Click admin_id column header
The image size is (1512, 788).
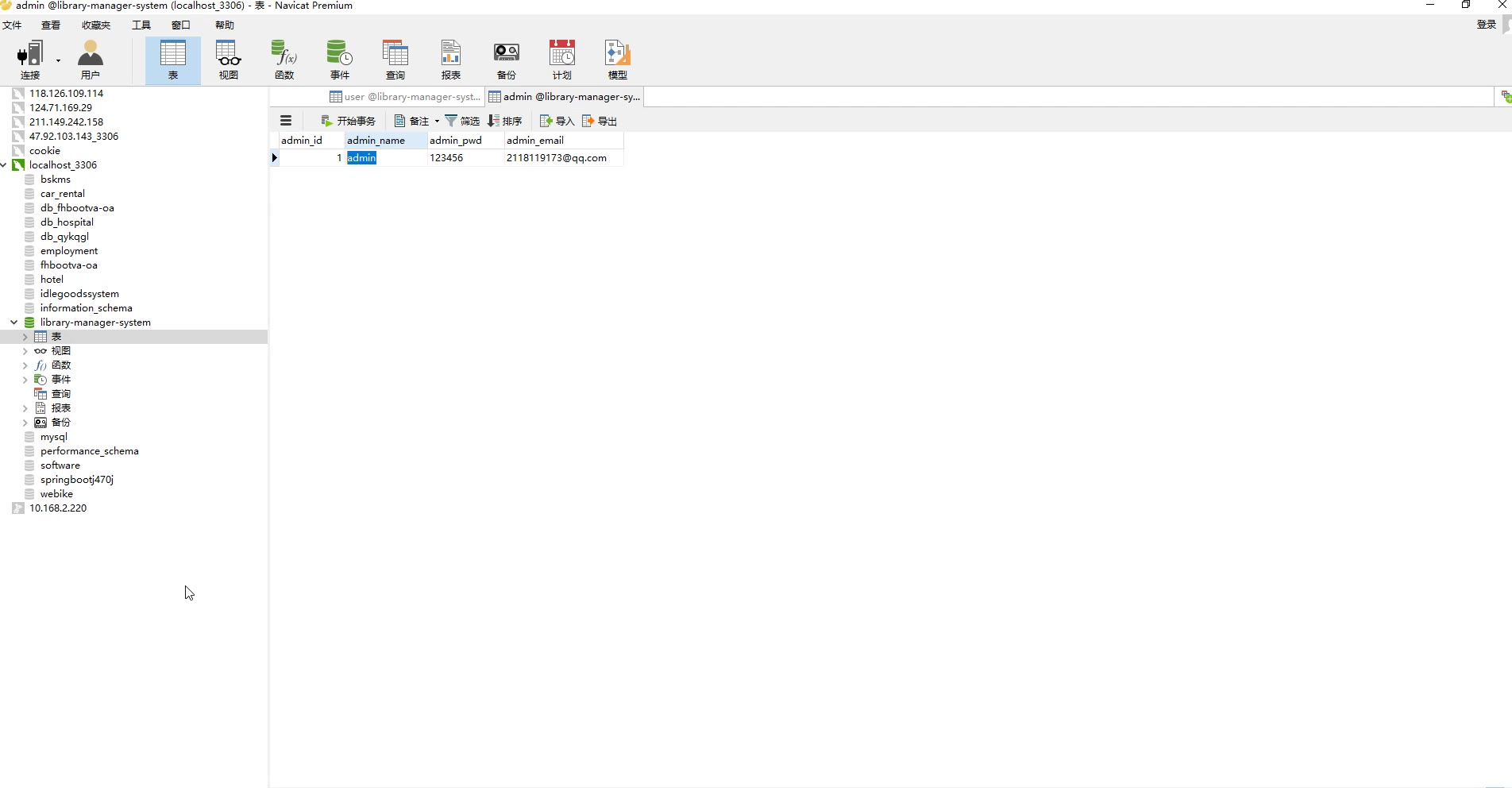click(311, 141)
